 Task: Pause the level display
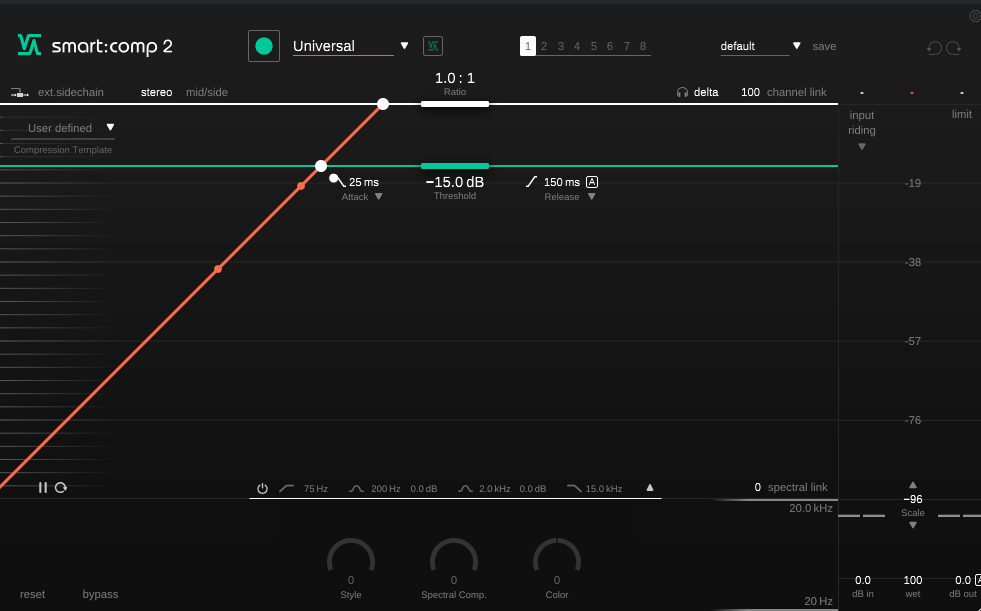point(43,487)
